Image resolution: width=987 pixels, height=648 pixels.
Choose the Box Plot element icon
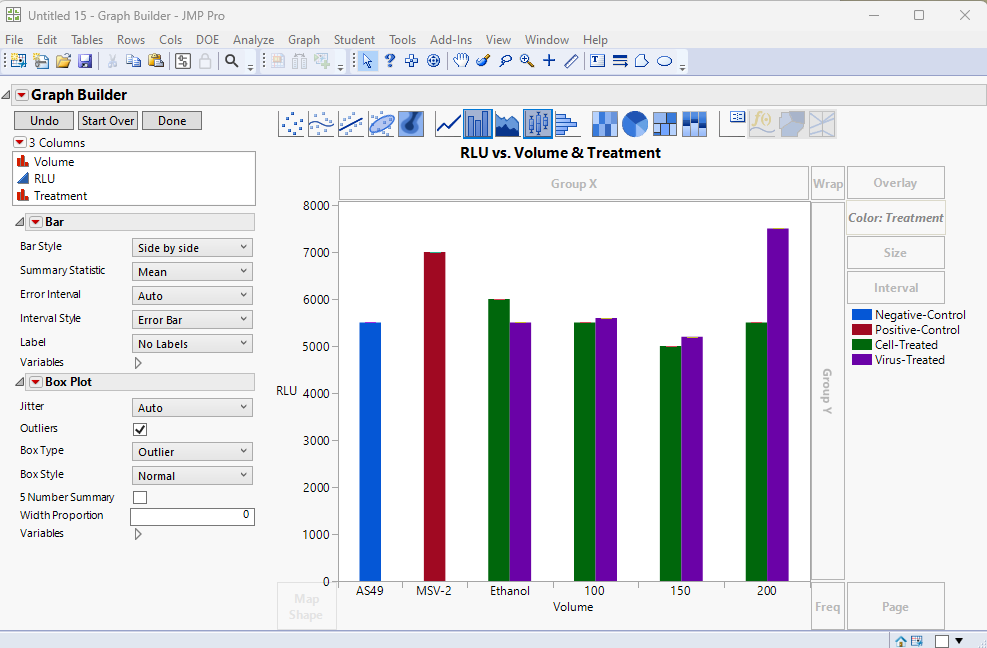click(x=538, y=124)
